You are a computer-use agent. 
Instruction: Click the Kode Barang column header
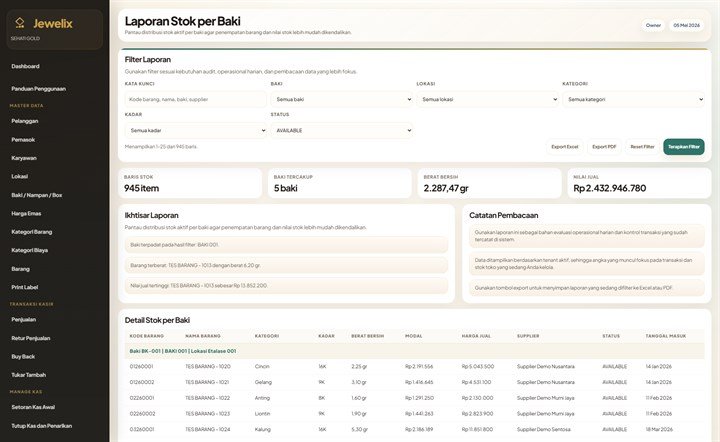point(146,336)
